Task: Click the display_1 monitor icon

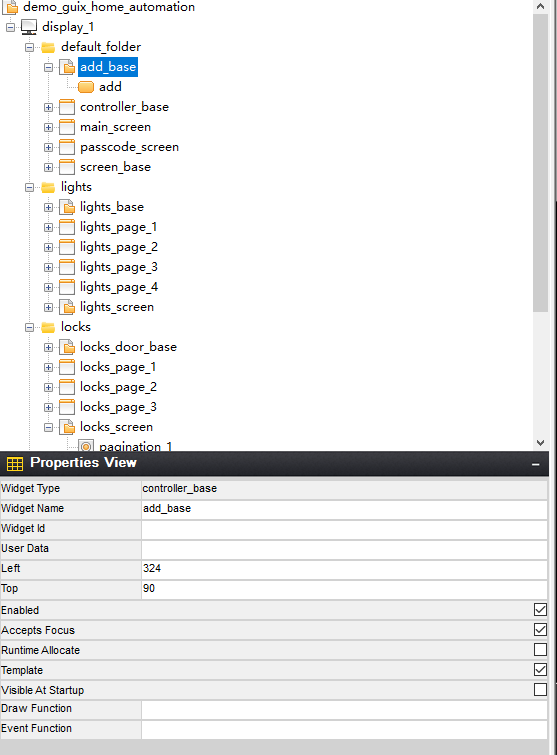Action: pyautogui.click(x=29, y=27)
